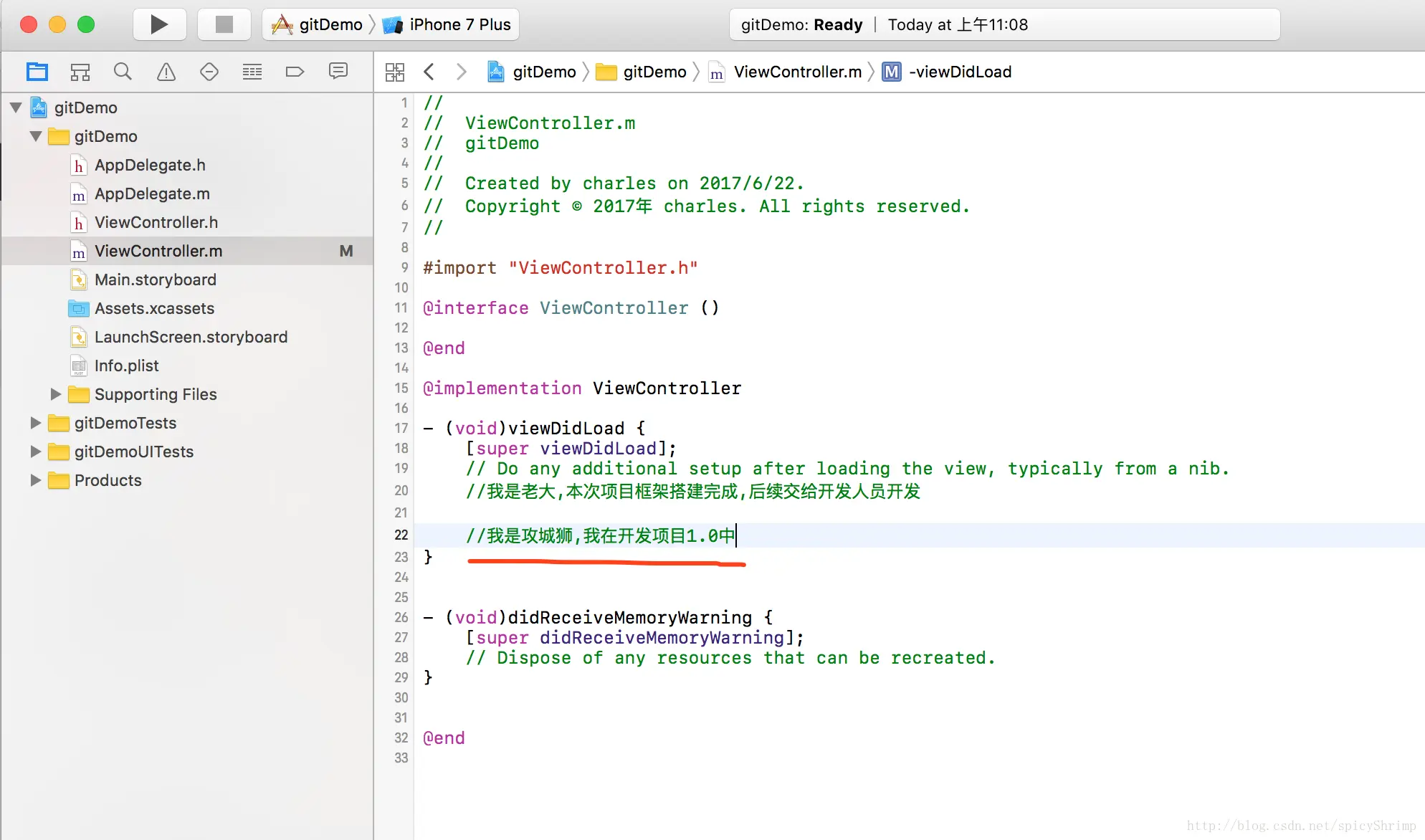Expand the Products folder
Viewport: 1425px width, 840px height.
[x=35, y=480]
